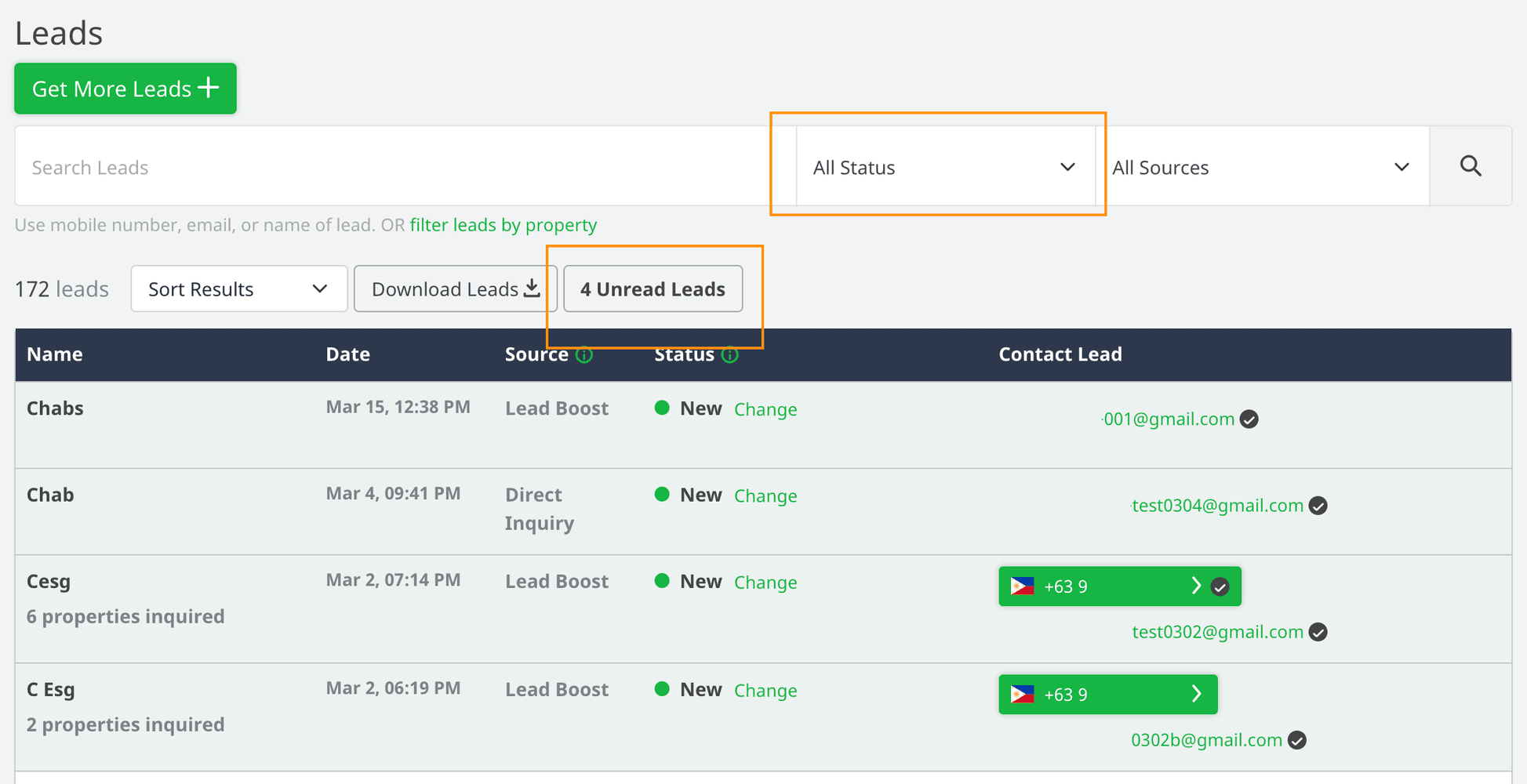
Task: Click the filter leads by property link
Action: (503, 225)
